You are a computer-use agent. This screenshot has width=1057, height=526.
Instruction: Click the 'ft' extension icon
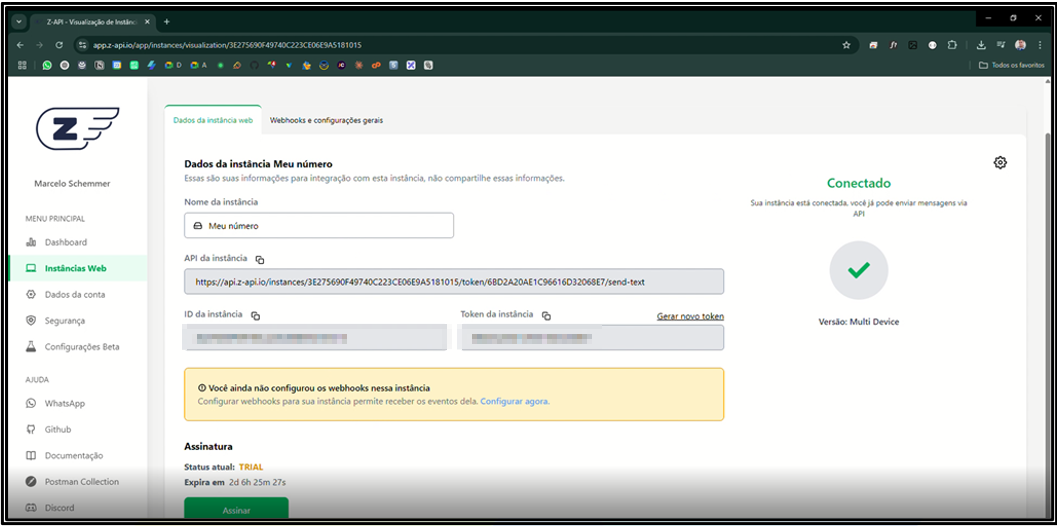893,45
